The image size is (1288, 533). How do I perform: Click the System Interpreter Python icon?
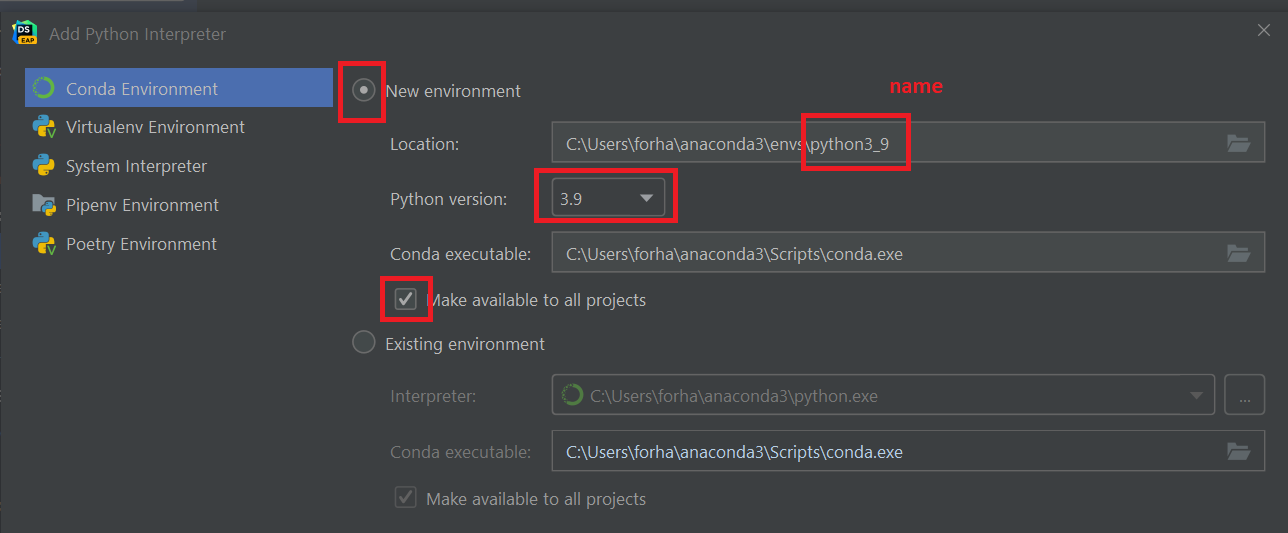[x=43, y=166]
